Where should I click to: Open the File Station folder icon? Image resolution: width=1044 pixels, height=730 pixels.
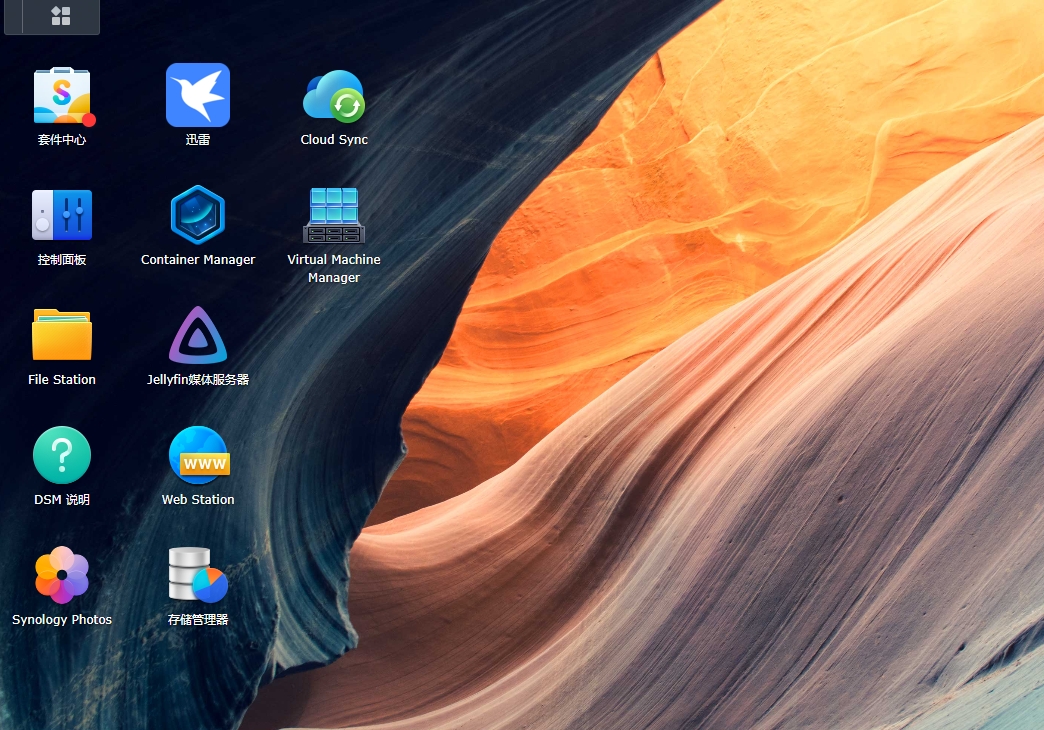pyautogui.click(x=62, y=335)
